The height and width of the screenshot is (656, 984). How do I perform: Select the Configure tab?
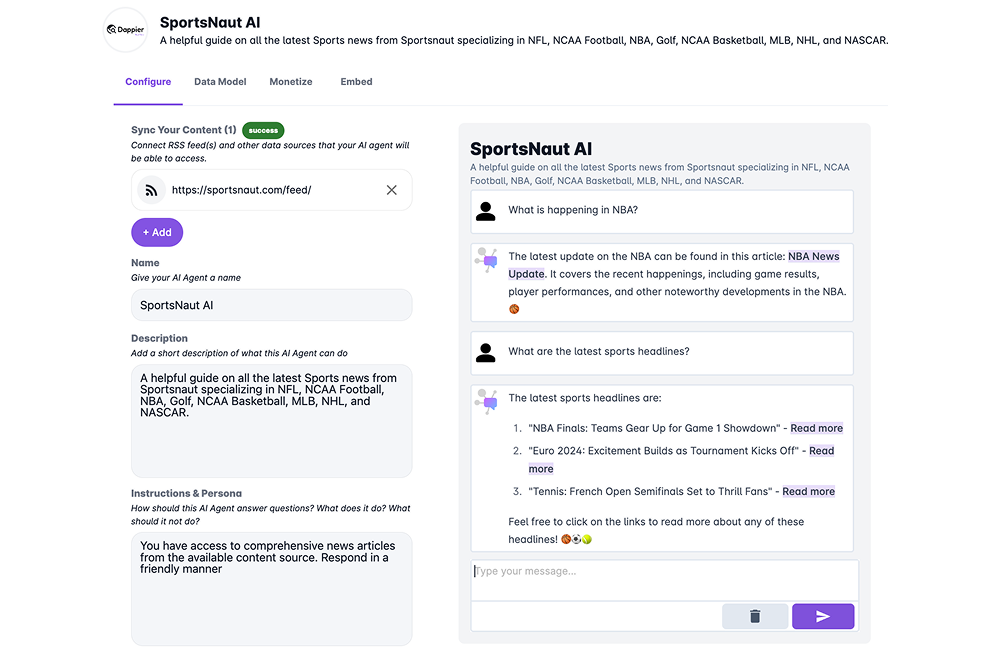click(148, 82)
